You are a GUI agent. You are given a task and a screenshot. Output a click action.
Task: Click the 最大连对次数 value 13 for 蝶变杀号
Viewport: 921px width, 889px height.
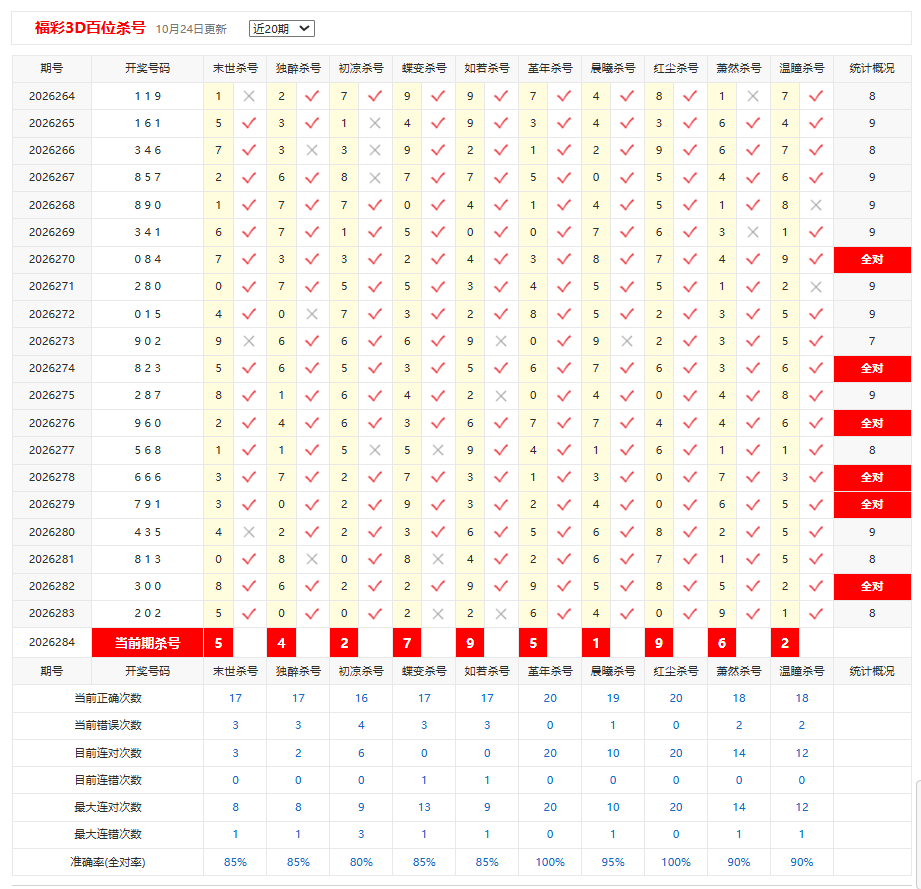point(424,807)
